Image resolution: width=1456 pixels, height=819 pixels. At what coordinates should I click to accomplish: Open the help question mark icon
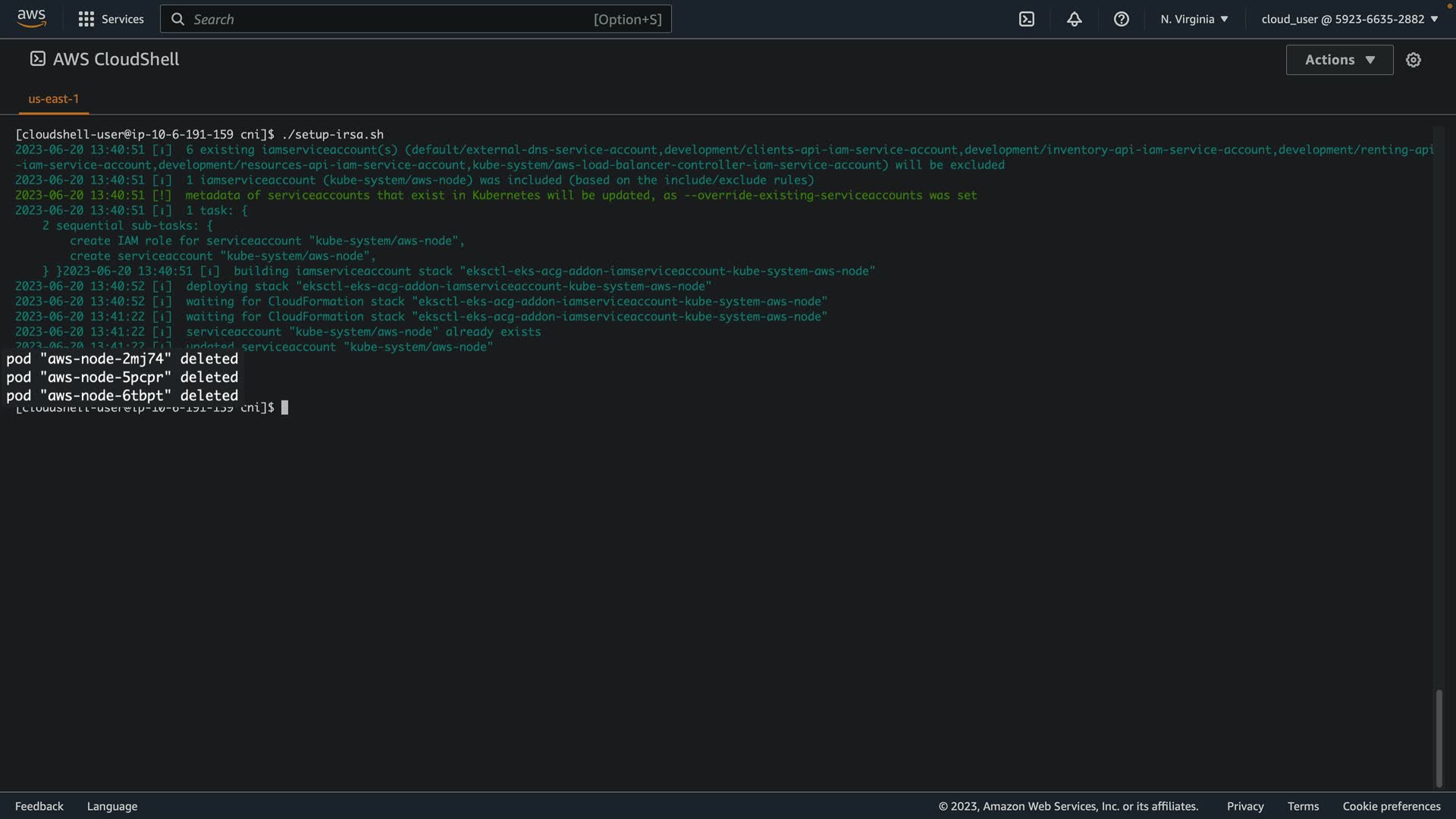click(x=1121, y=19)
